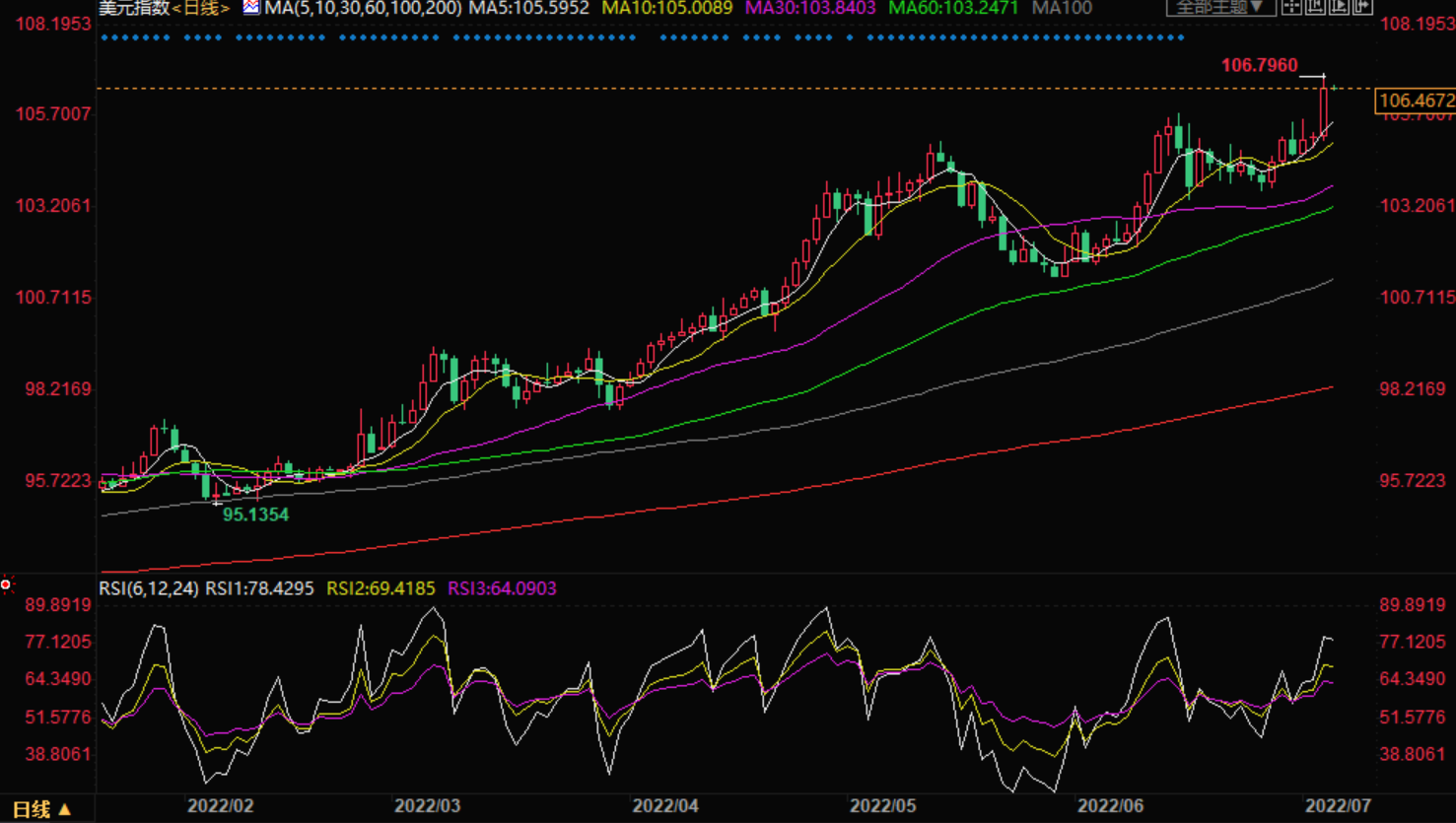Click the MA5:105.5952 legend label
The image size is (1456, 823).
[528, 8]
